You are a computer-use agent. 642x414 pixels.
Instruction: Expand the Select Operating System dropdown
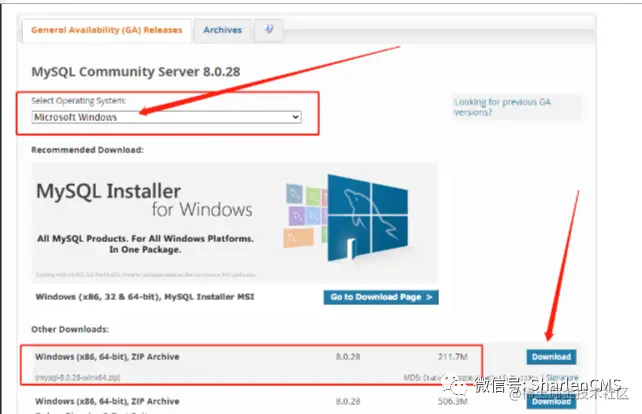click(x=166, y=117)
